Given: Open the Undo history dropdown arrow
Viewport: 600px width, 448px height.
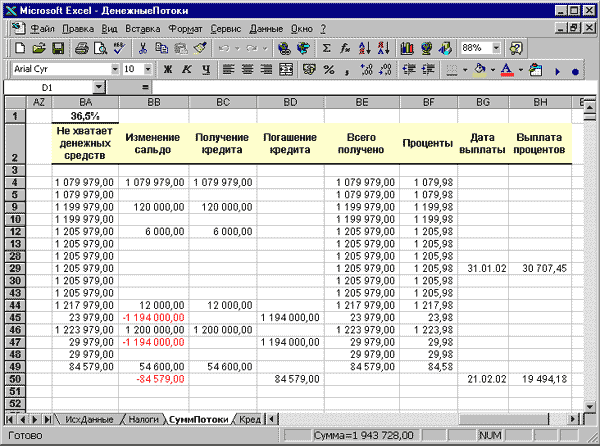Looking at the screenshot, I should pos(237,49).
